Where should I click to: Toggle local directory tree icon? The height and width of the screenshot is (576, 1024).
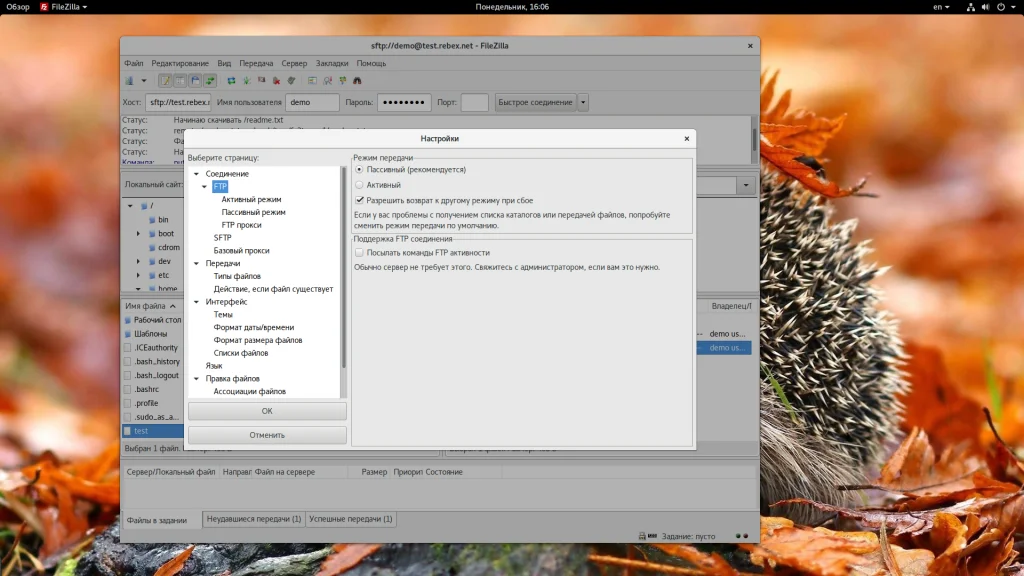pyautogui.click(x=180, y=81)
